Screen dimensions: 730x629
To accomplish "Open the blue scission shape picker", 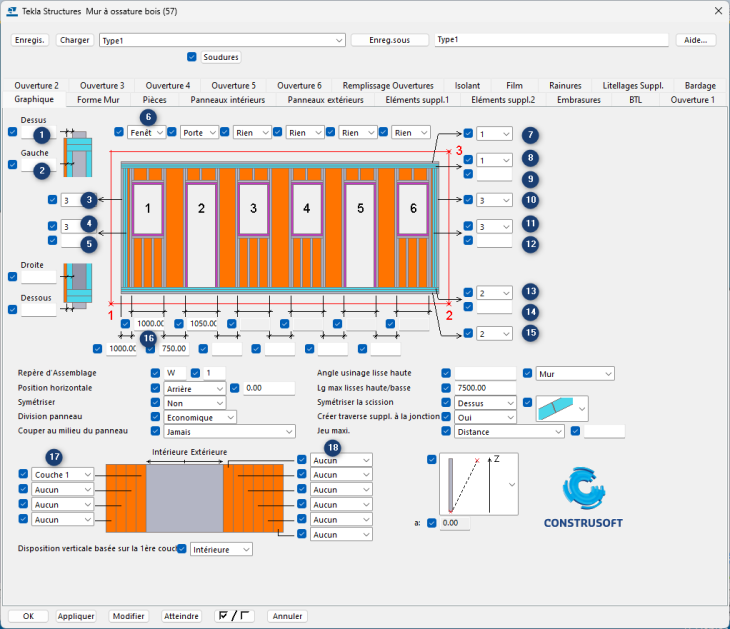I will 562,407.
